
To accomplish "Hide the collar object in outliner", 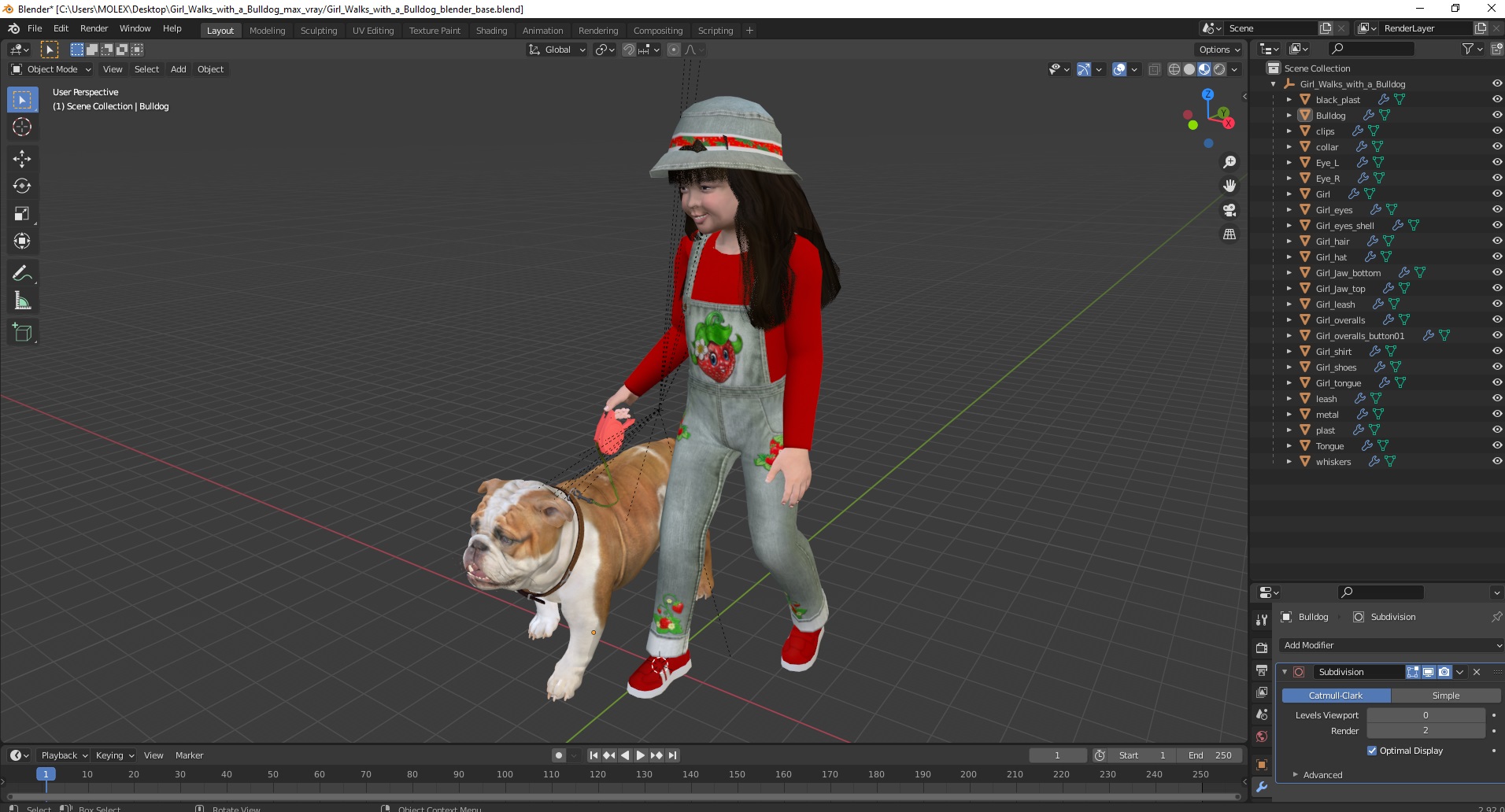I will pos(1496,146).
